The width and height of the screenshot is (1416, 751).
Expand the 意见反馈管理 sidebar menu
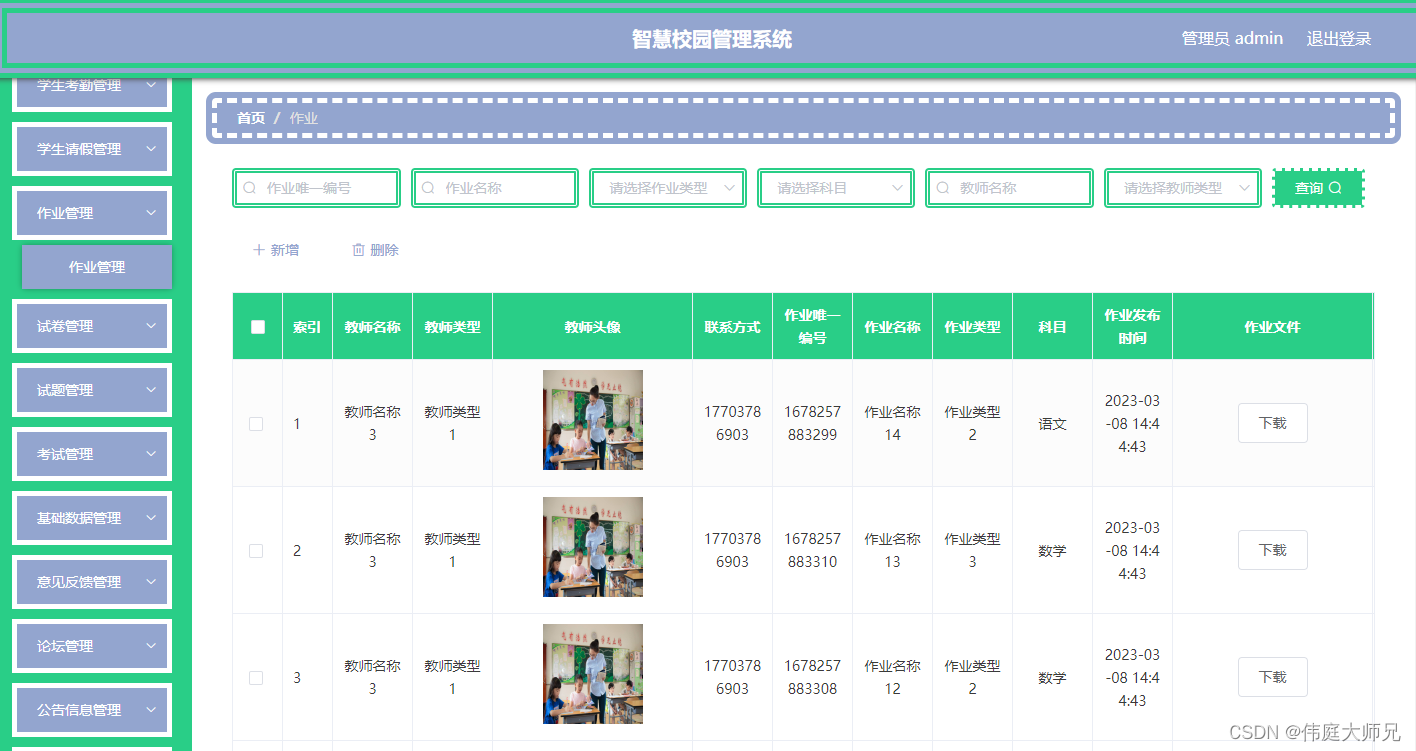(92, 582)
